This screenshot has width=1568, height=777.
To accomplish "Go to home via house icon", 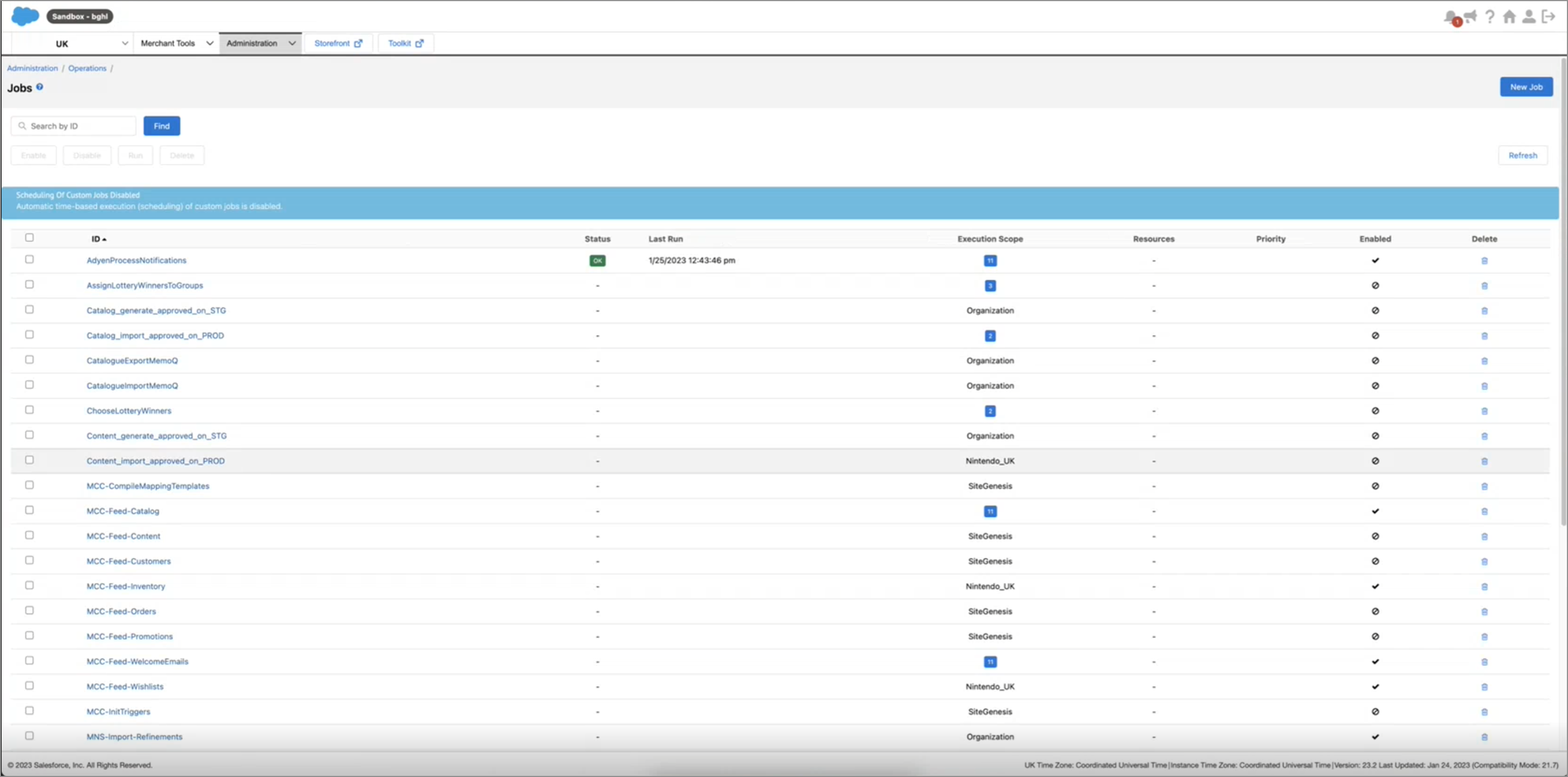I will pyautogui.click(x=1509, y=16).
